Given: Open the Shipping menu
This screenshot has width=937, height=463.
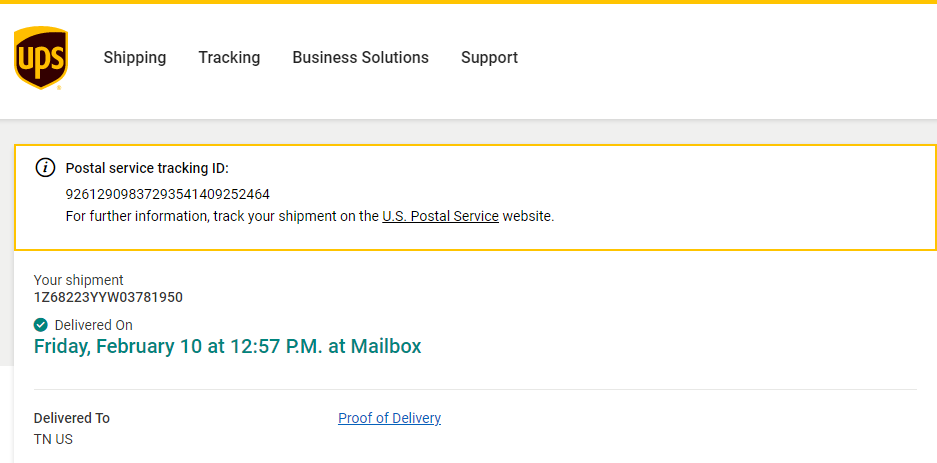Looking at the screenshot, I should 135,58.
